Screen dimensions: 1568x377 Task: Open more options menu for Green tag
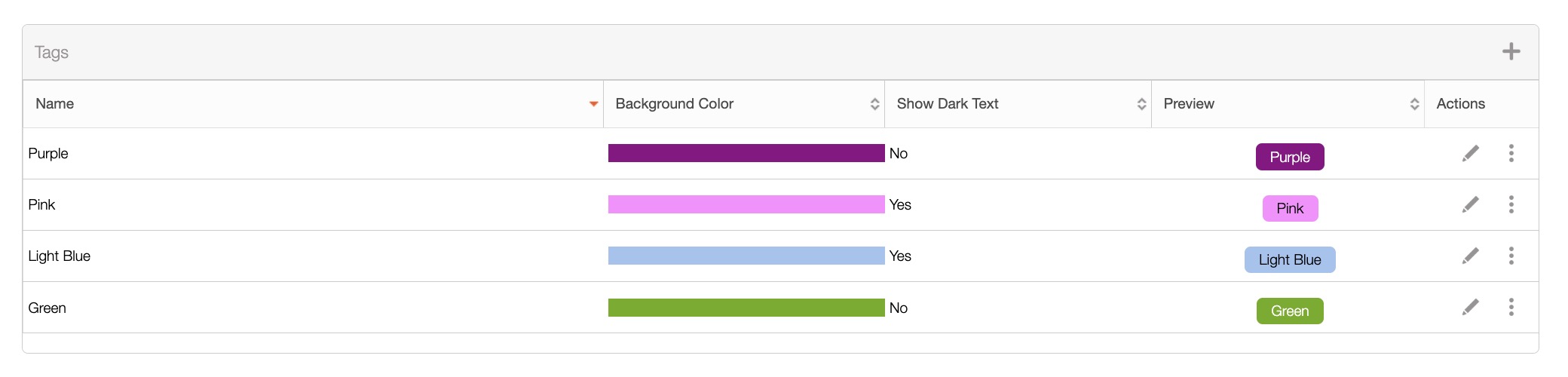[1511, 308]
